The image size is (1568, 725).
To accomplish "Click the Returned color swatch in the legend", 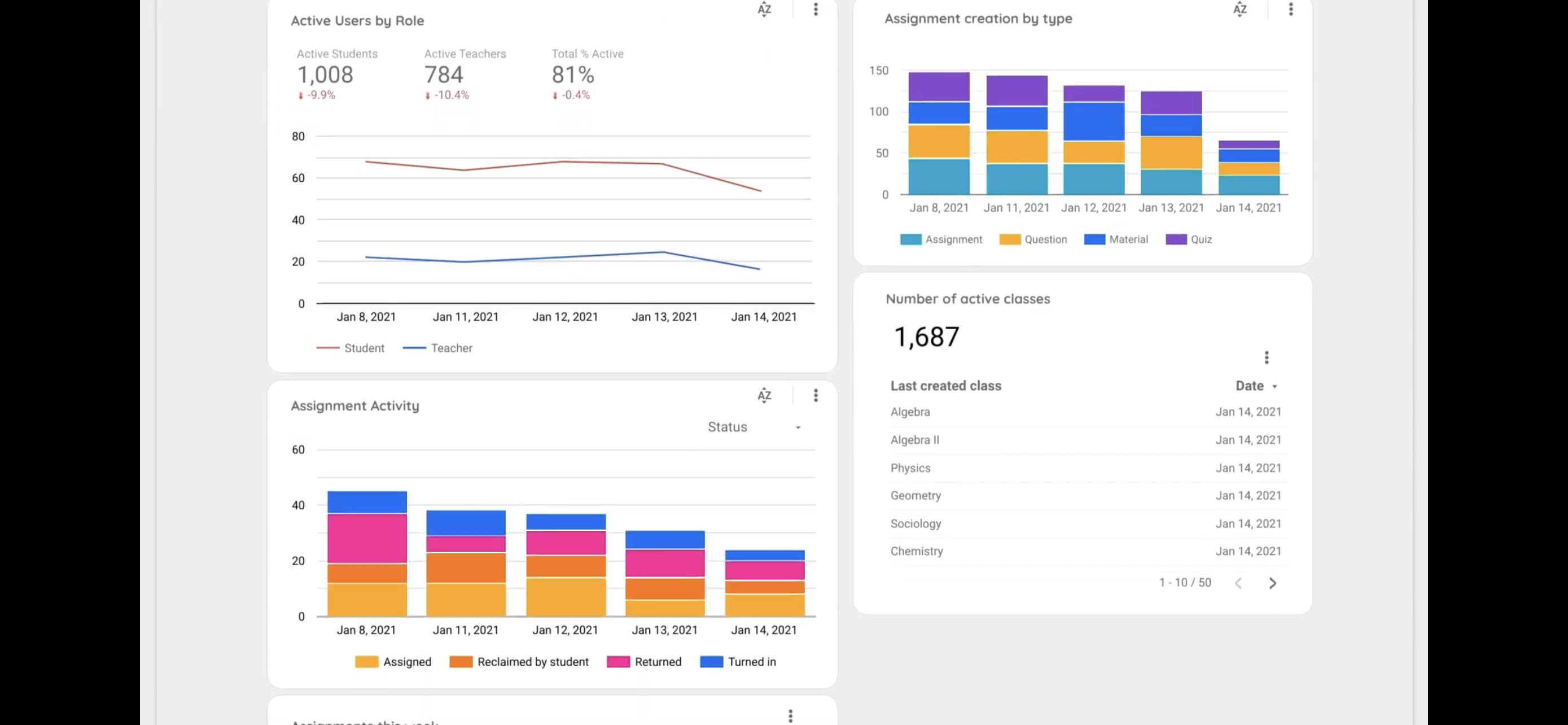I will (618, 662).
